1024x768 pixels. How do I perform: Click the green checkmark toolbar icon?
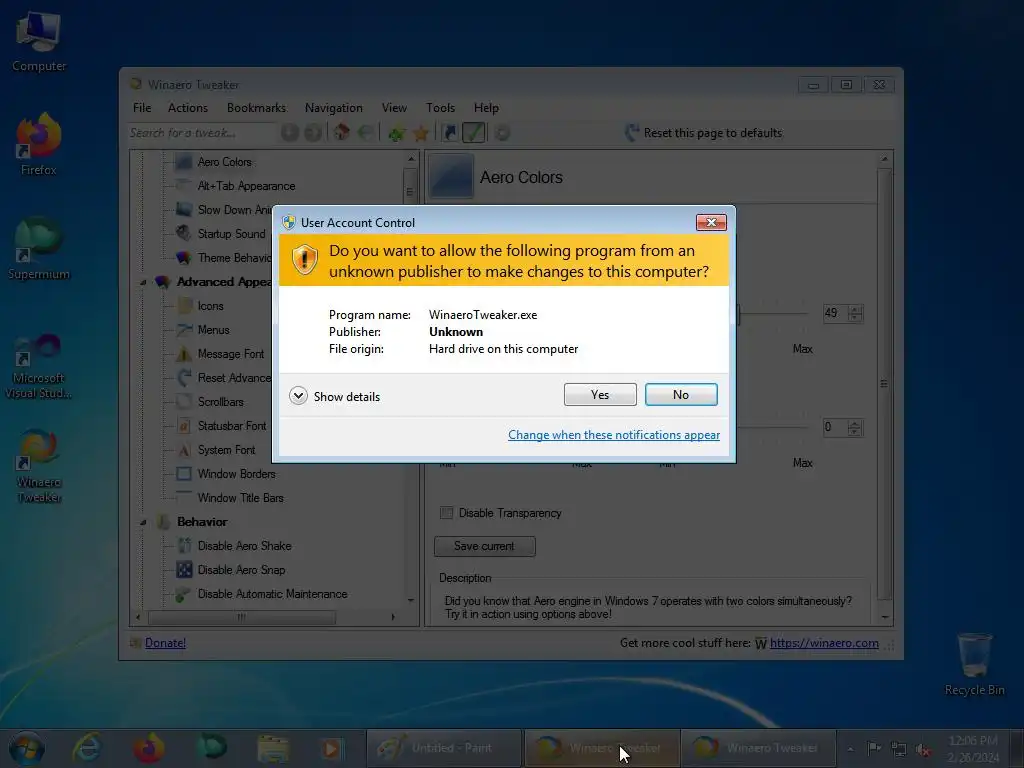pos(474,133)
